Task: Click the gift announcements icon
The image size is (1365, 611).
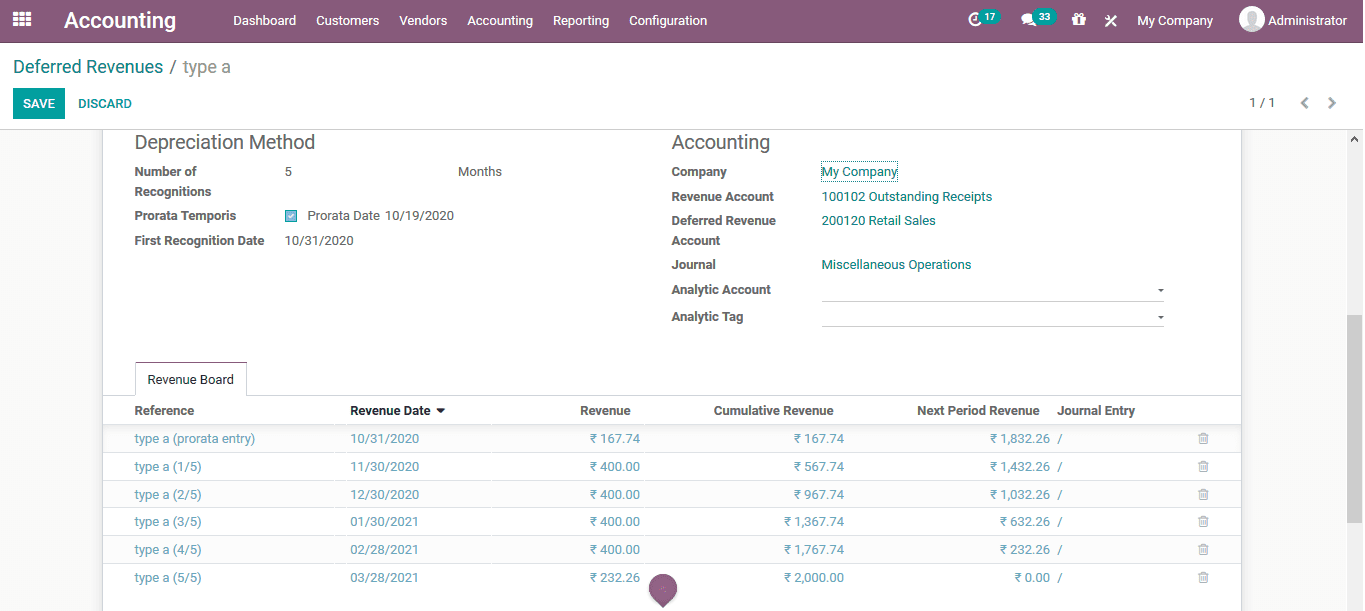Action: (x=1078, y=19)
